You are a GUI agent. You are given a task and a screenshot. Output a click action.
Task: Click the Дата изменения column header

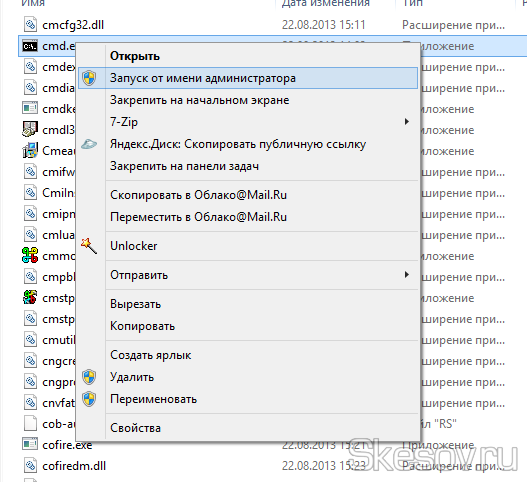point(326,3)
